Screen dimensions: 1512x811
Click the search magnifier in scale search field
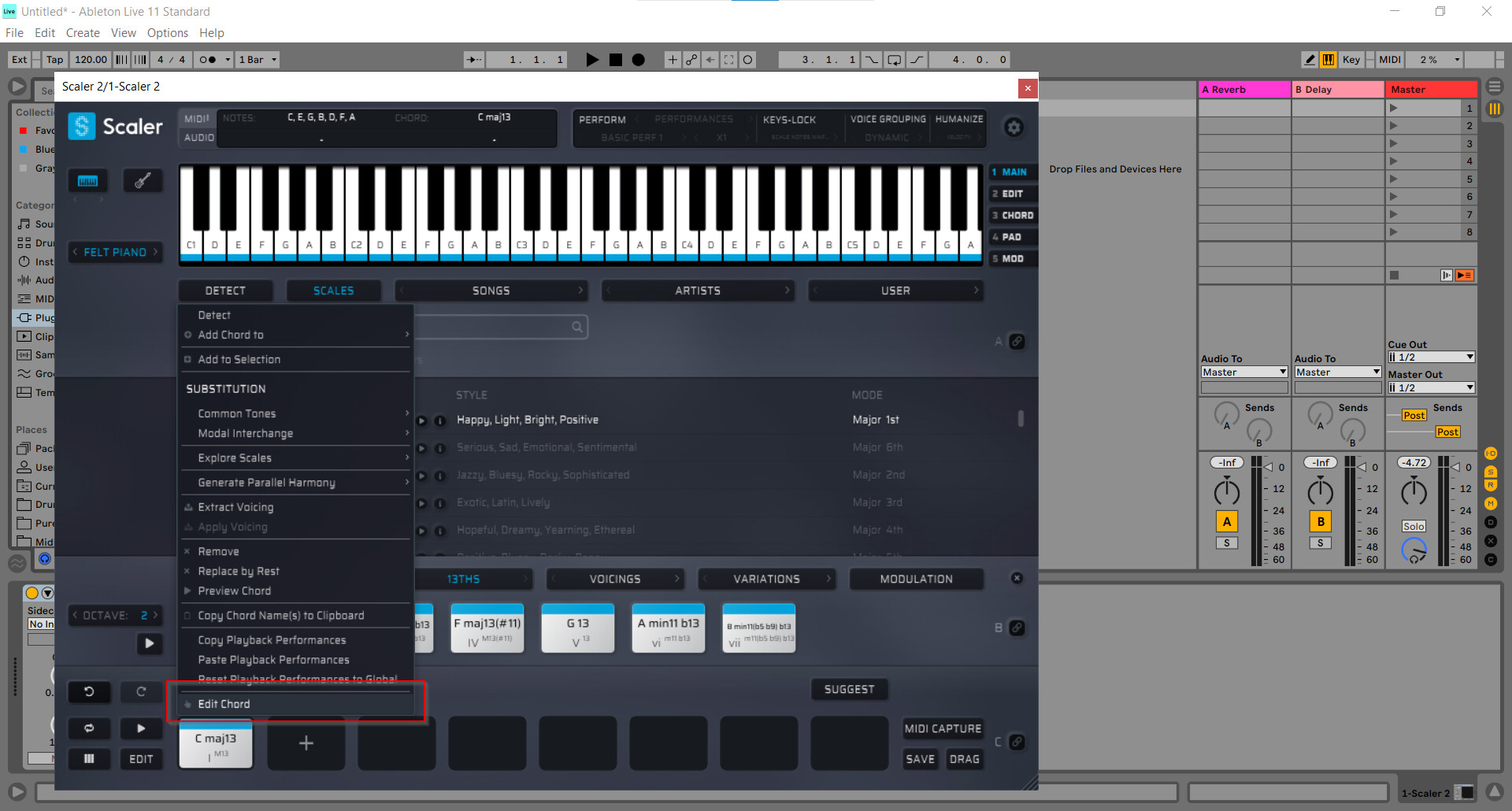[577, 327]
